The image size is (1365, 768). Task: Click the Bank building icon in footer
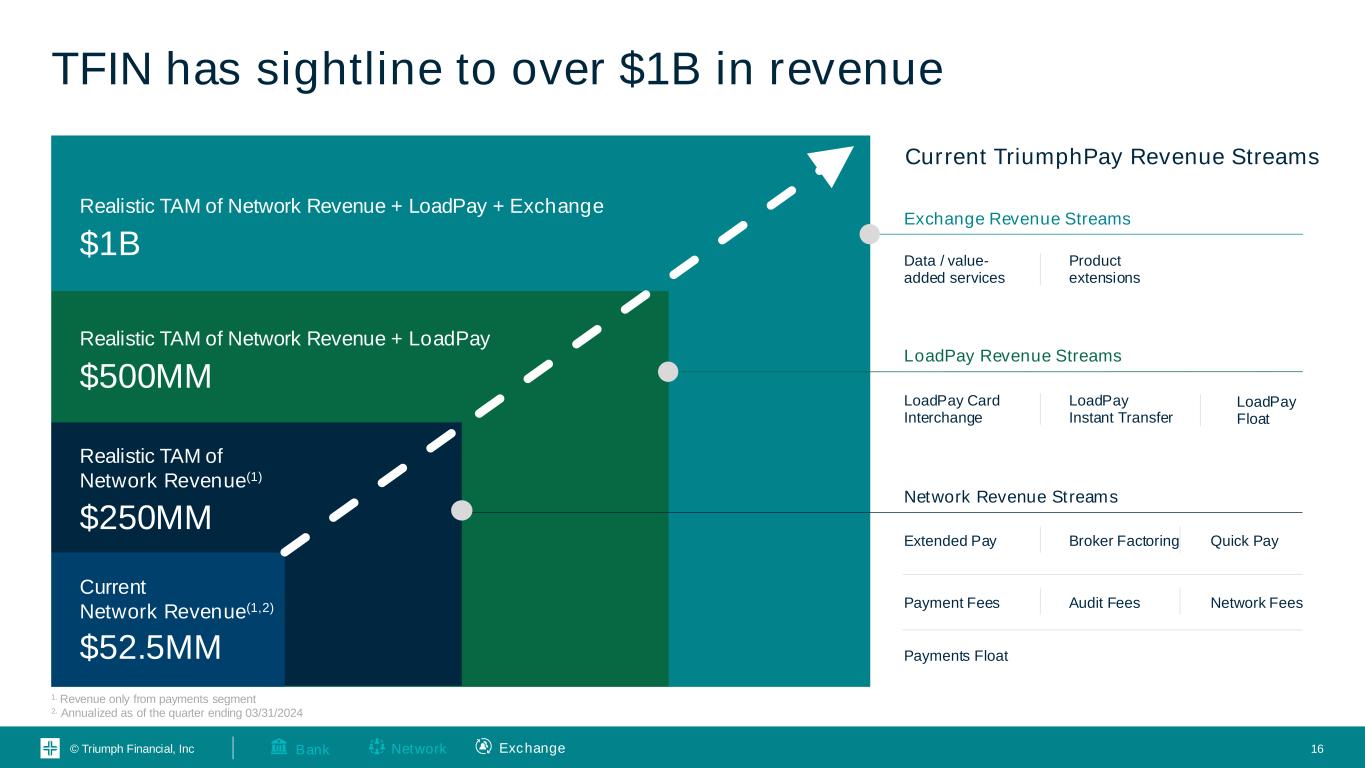point(279,746)
